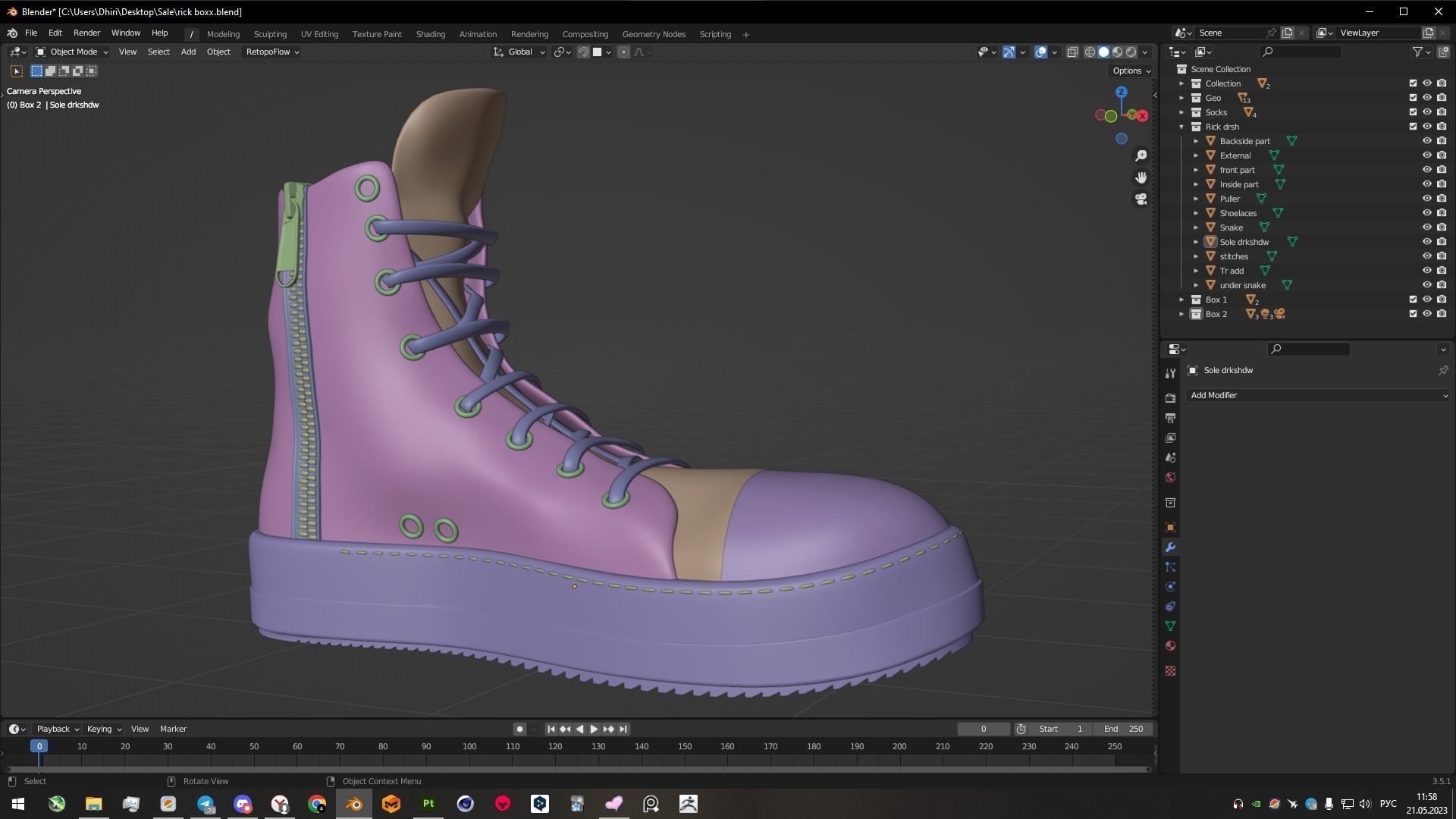Image resolution: width=1456 pixels, height=819 pixels.
Task: Open the viewport Options dropdown
Action: point(1131,71)
